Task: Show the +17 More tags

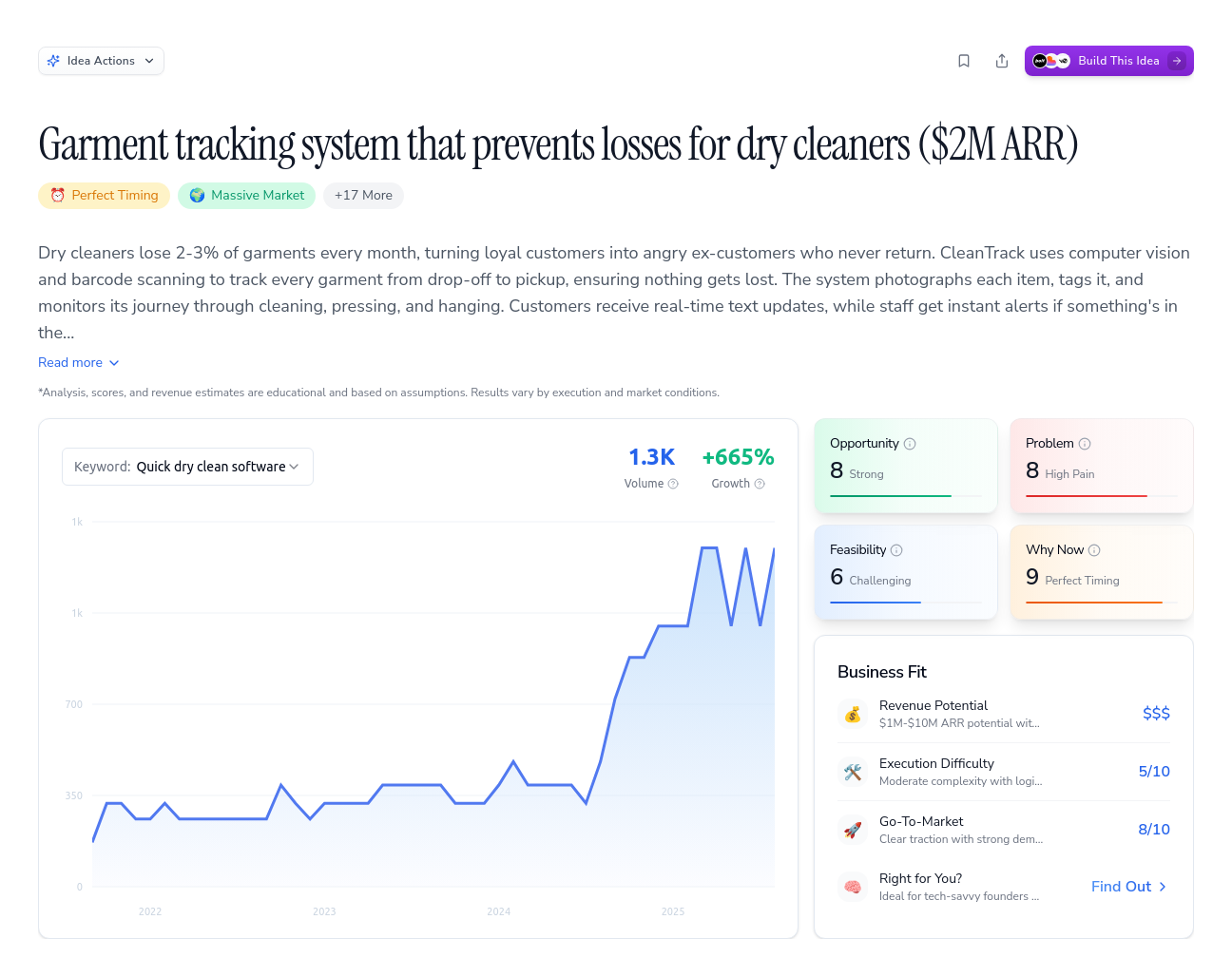Action: [363, 196]
